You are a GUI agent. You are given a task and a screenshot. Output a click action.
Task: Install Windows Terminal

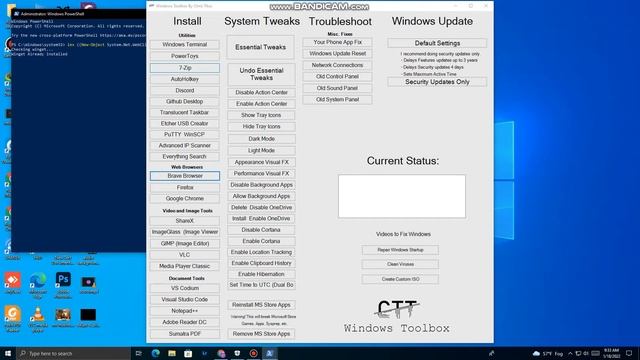click(185, 44)
